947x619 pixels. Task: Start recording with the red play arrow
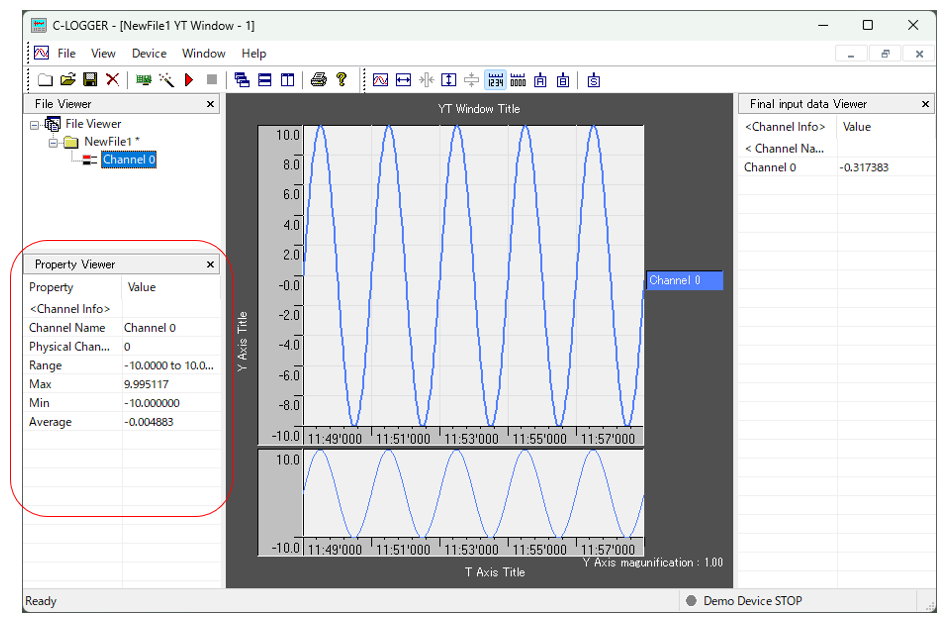pos(189,80)
